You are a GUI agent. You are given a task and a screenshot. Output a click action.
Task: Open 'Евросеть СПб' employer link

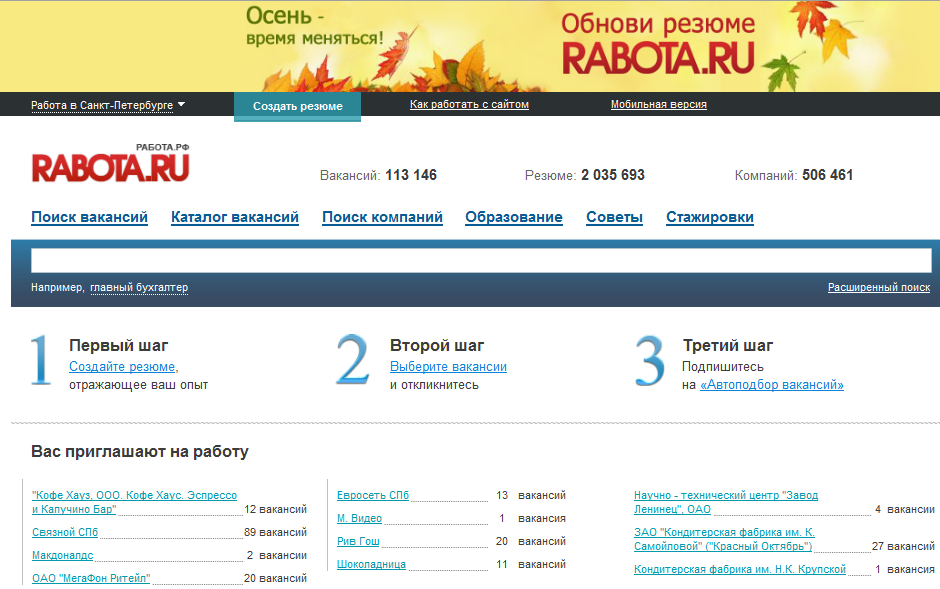[373, 496]
